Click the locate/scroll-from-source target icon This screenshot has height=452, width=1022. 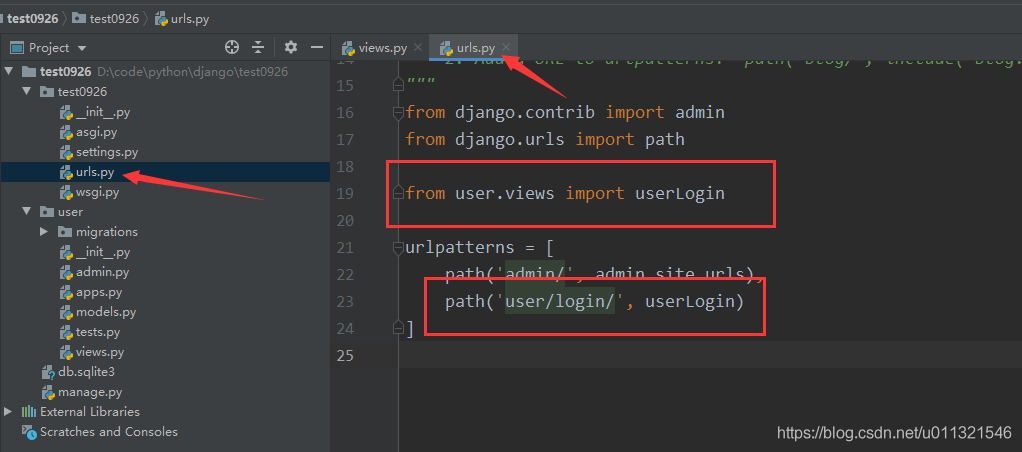(231, 47)
